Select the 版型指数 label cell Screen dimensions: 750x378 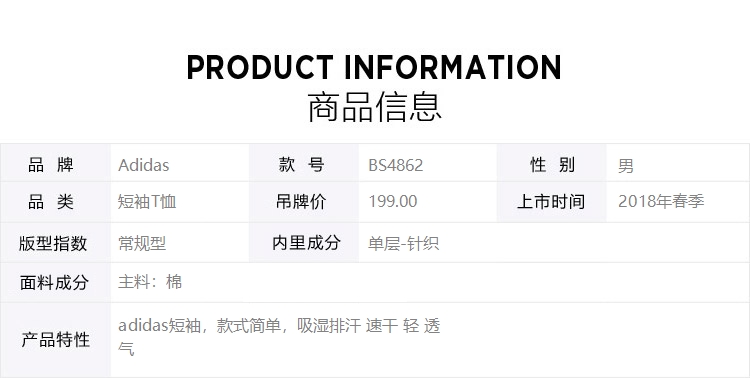[55, 243]
